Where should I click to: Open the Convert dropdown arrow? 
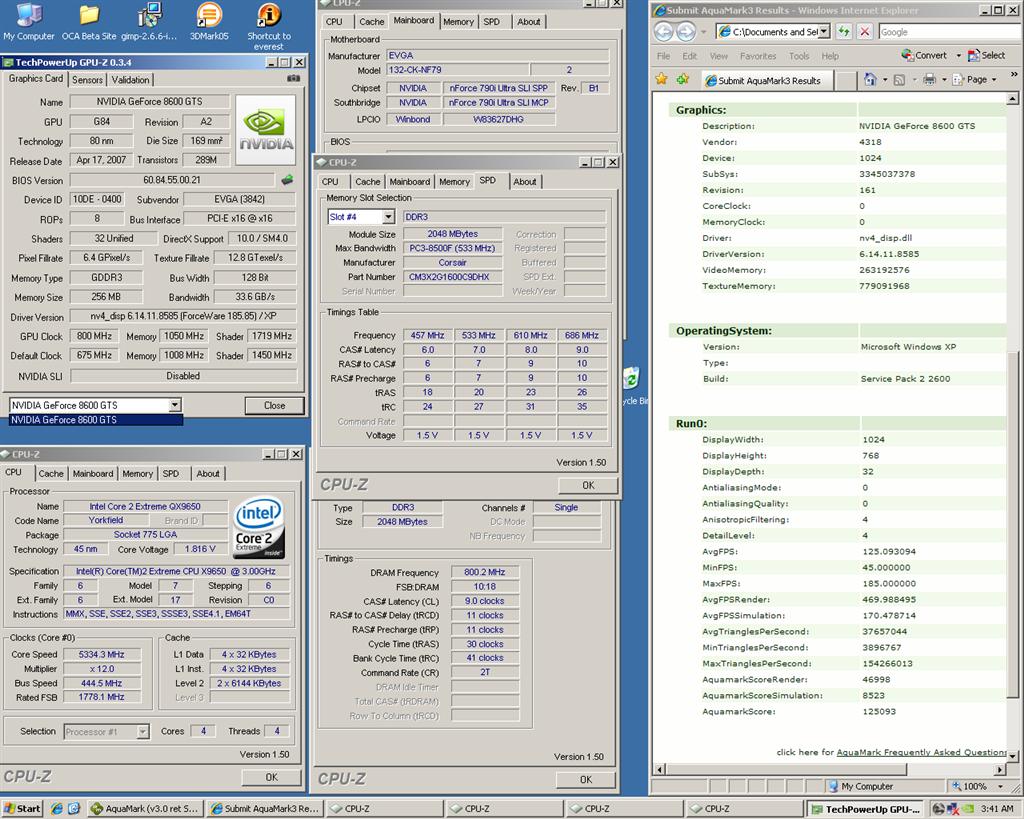959,56
